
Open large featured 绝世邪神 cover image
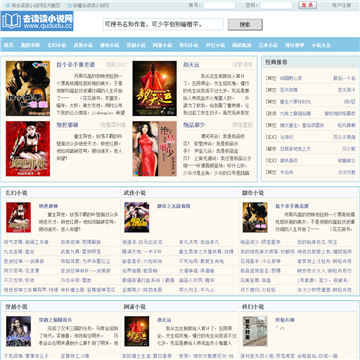(28, 149)
